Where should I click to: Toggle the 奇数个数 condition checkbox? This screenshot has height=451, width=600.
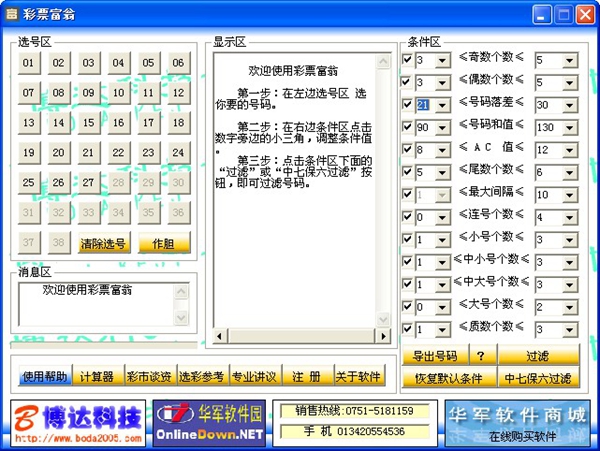pos(407,60)
